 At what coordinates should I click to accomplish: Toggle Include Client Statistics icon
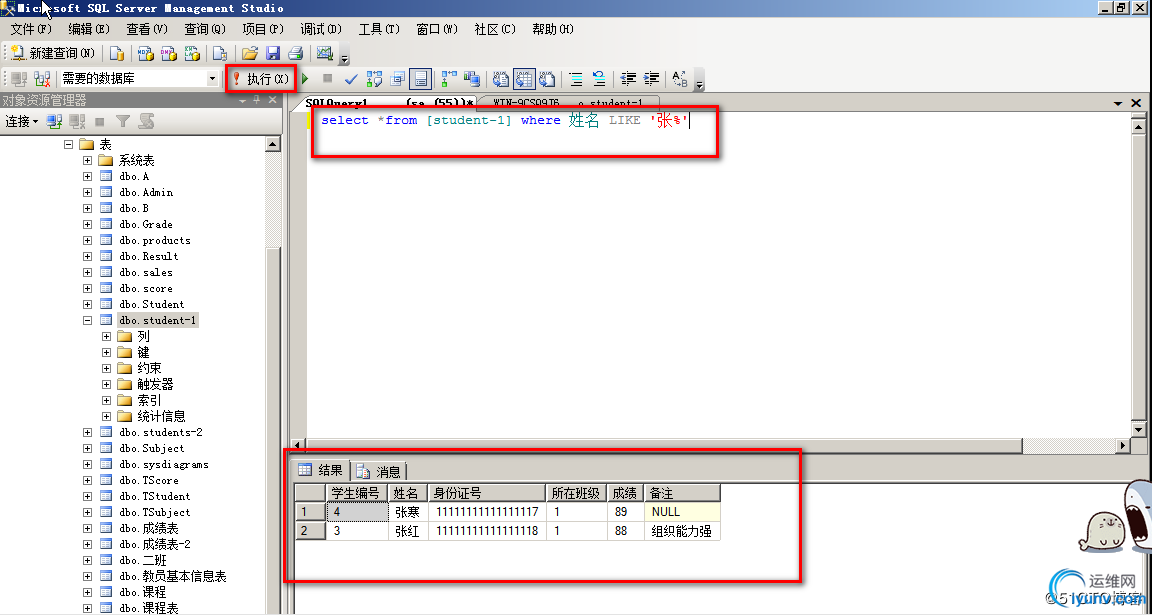pyautogui.click(x=472, y=78)
